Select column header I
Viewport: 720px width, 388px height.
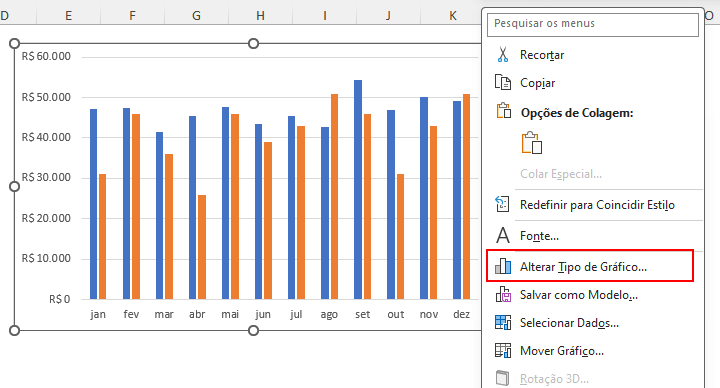(x=325, y=16)
